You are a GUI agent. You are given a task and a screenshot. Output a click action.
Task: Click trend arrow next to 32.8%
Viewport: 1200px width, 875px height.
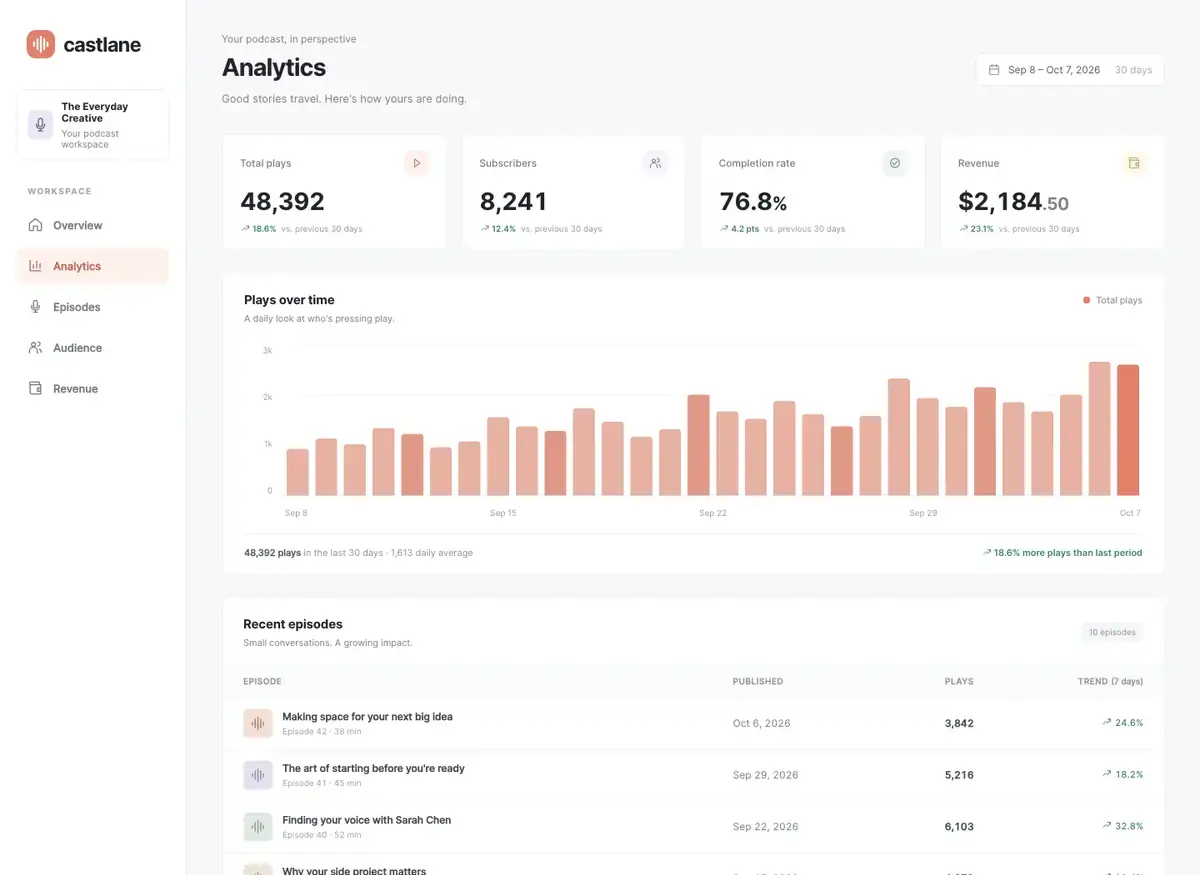click(x=1107, y=826)
